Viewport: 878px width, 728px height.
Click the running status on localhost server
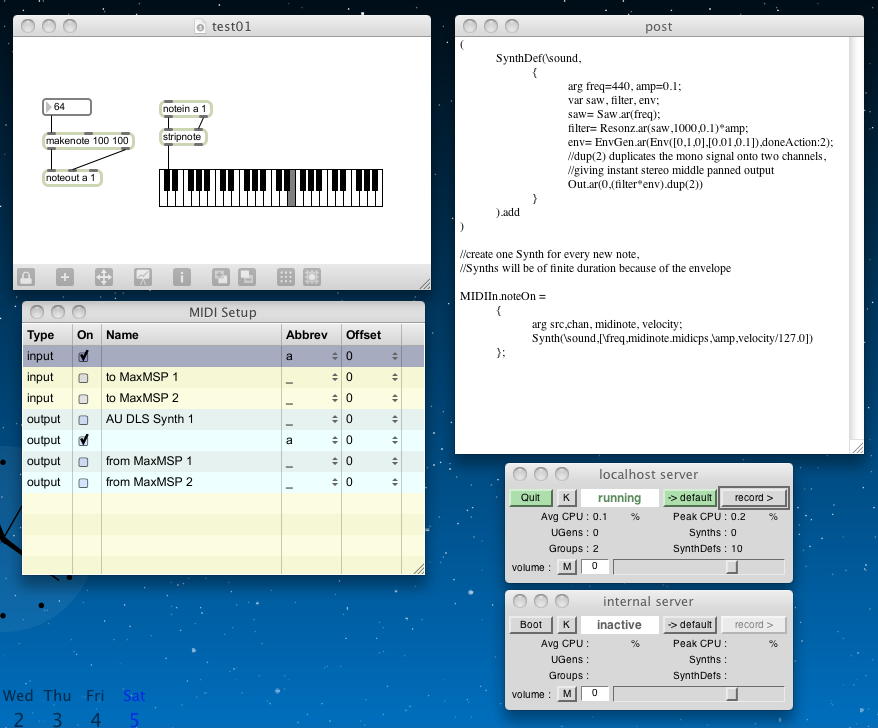point(619,498)
